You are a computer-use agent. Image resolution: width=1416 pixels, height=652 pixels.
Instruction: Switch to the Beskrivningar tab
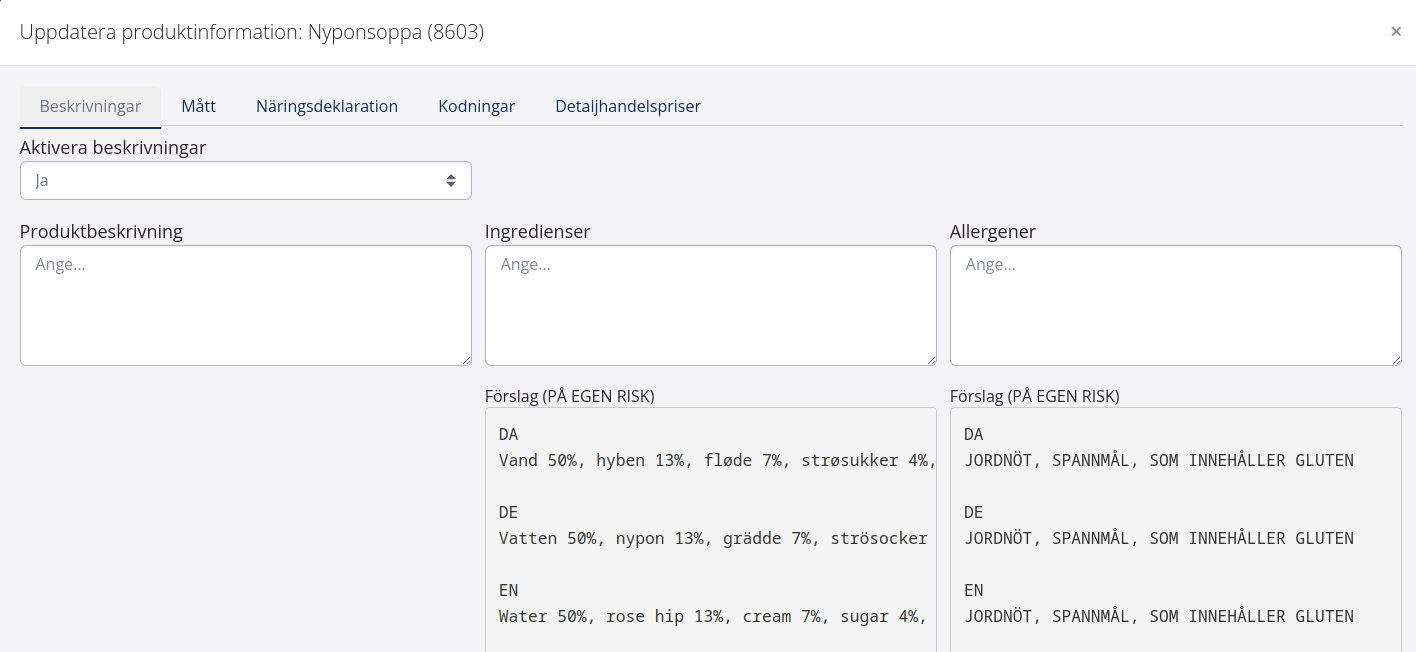(90, 106)
